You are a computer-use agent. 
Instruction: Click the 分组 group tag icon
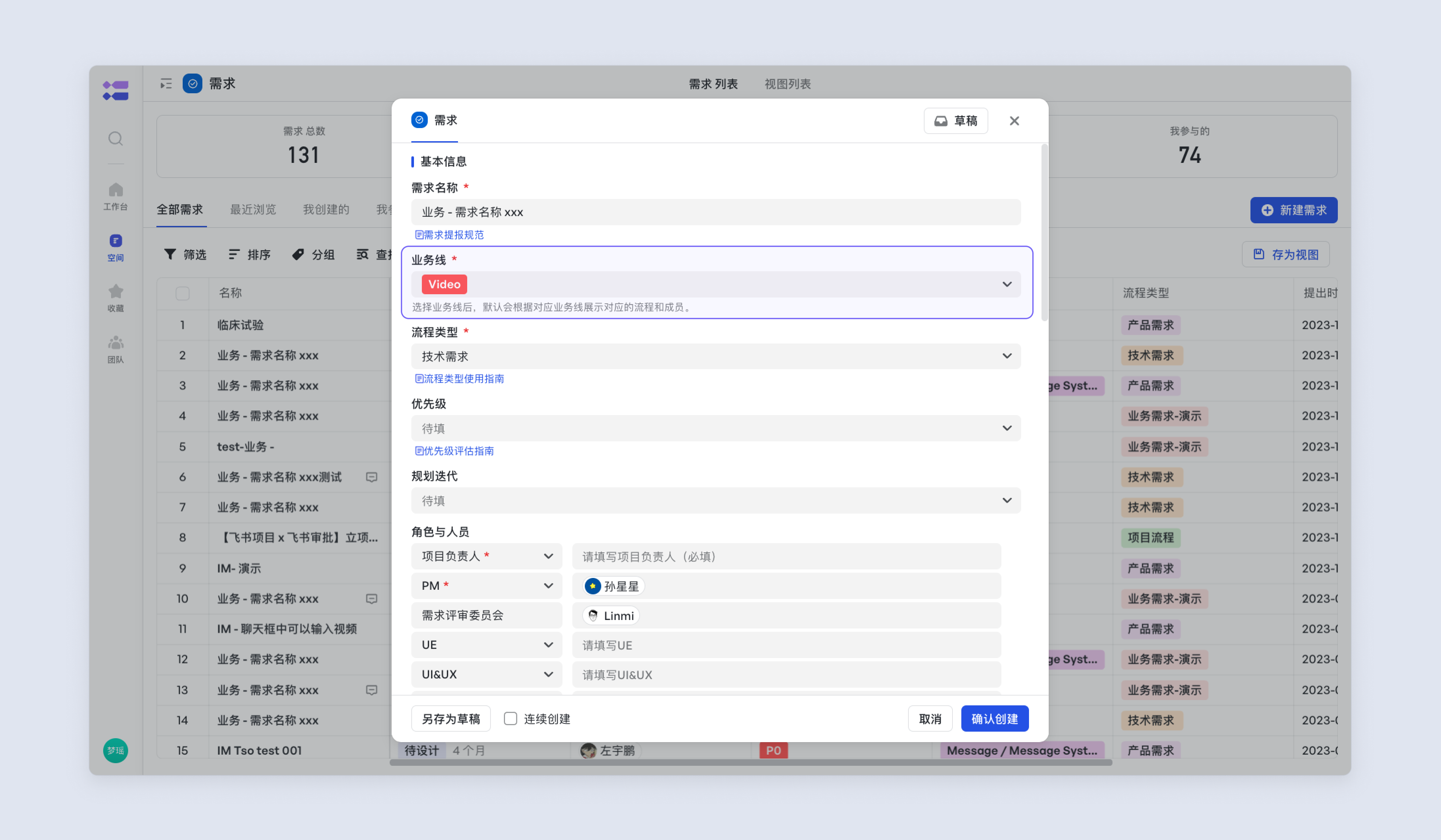click(298, 254)
